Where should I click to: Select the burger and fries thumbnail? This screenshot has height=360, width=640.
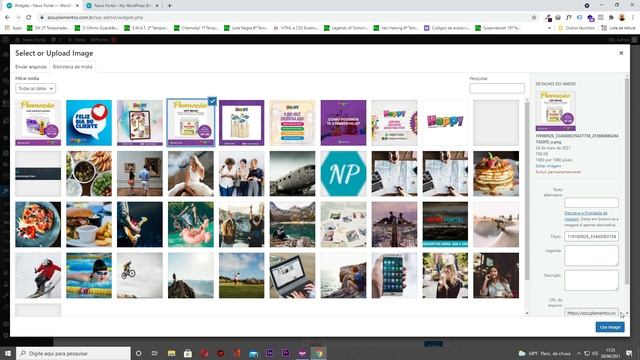(x=89, y=224)
